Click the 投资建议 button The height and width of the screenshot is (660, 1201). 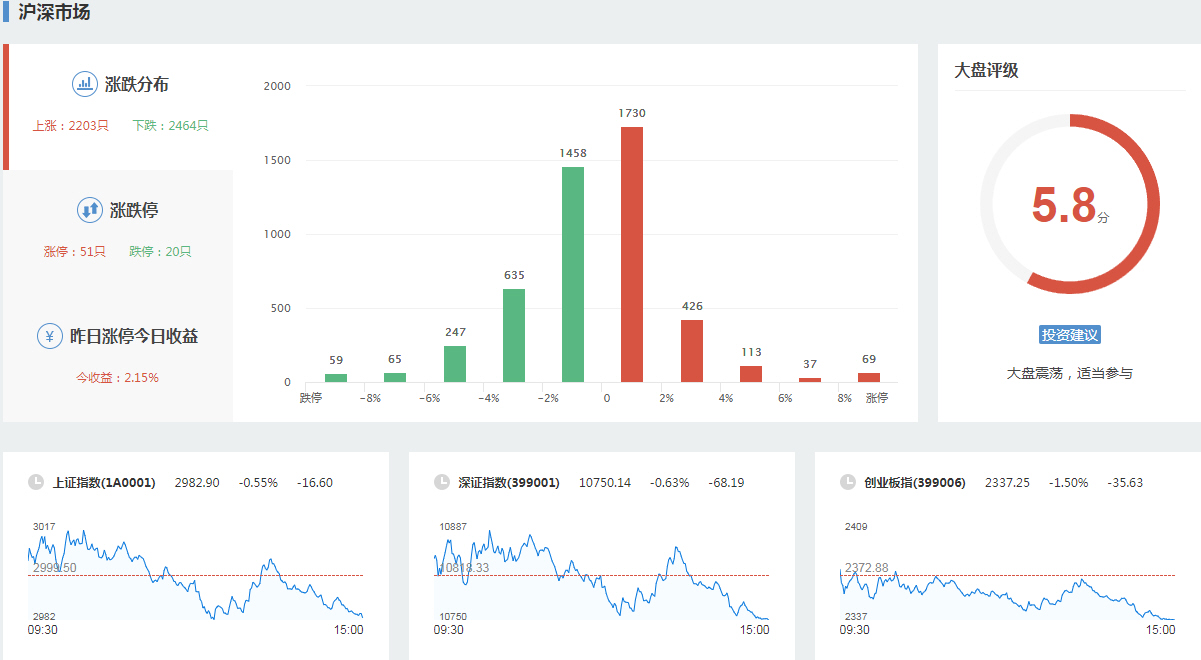click(x=1070, y=335)
